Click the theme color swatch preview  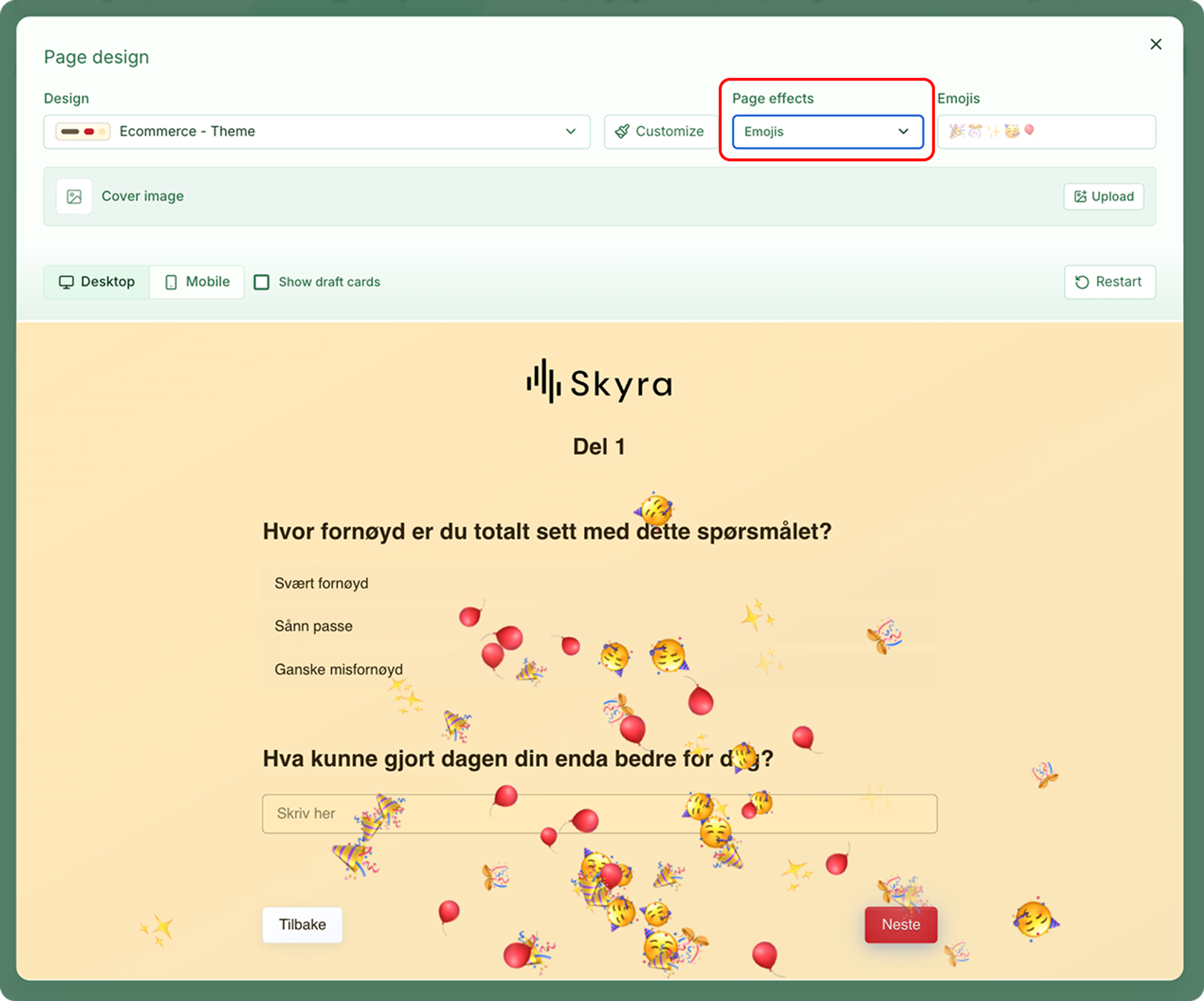tap(82, 131)
